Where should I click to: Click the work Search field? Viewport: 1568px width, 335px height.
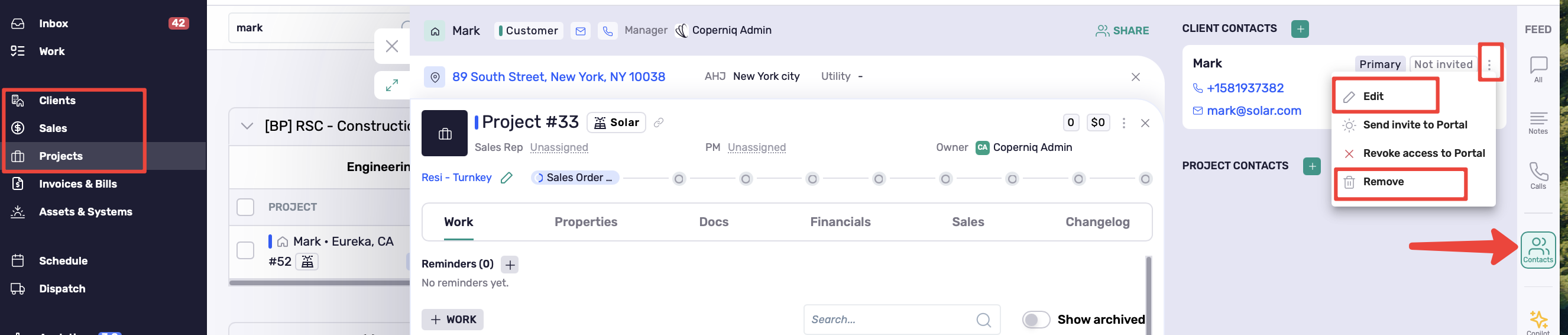902,320
